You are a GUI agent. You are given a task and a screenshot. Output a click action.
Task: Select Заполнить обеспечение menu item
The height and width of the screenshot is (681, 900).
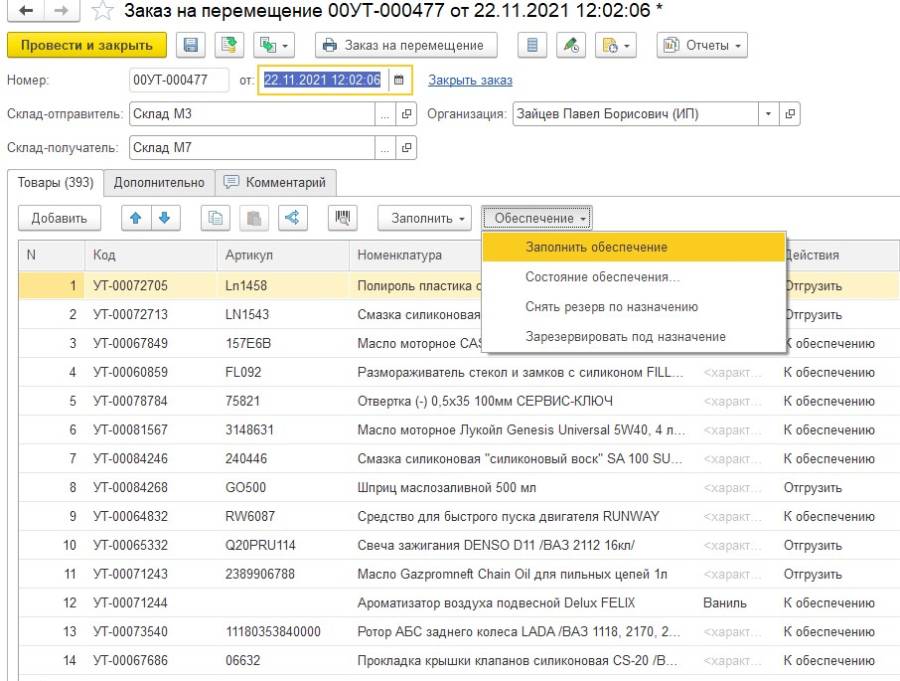click(596, 247)
